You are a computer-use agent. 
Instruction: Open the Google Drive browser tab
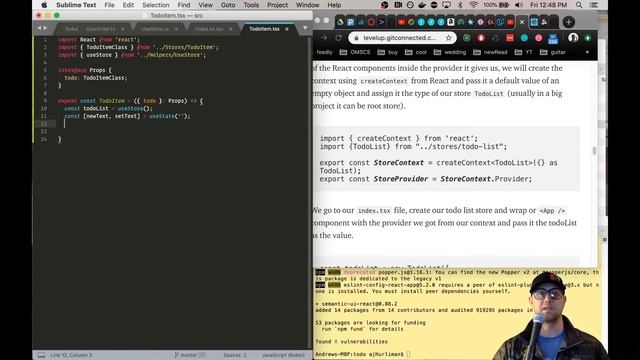click(x=340, y=22)
